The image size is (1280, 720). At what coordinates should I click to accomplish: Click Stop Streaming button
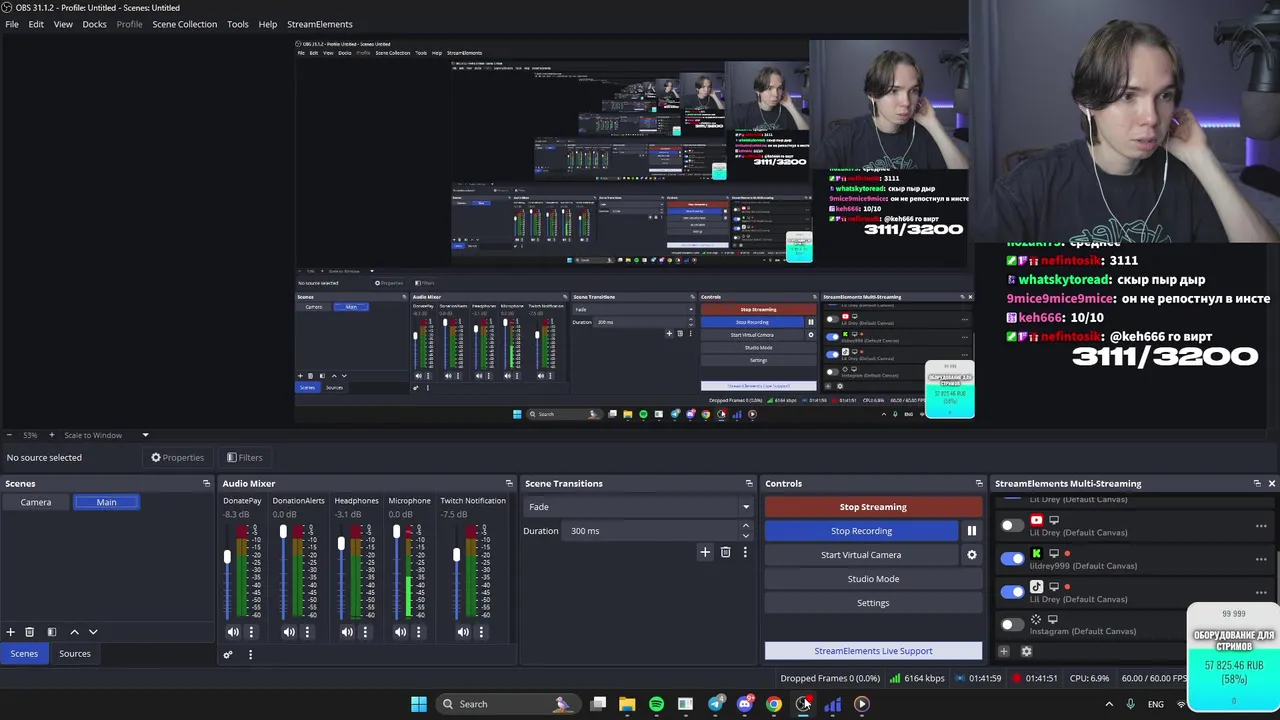click(873, 507)
